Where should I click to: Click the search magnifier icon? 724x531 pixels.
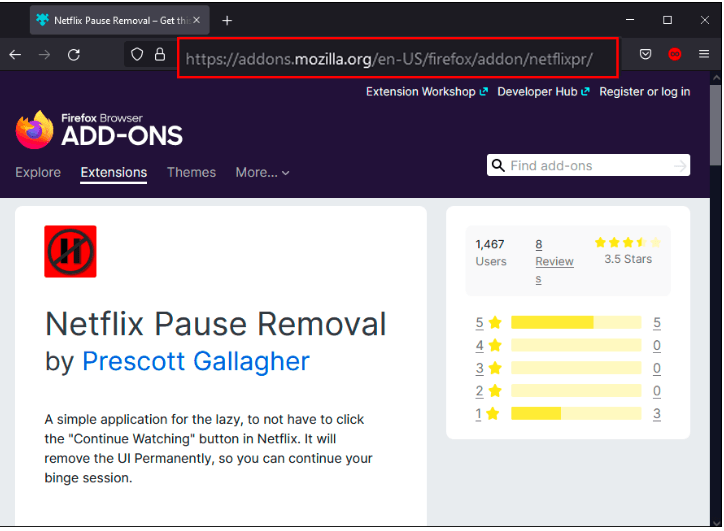tap(498, 165)
